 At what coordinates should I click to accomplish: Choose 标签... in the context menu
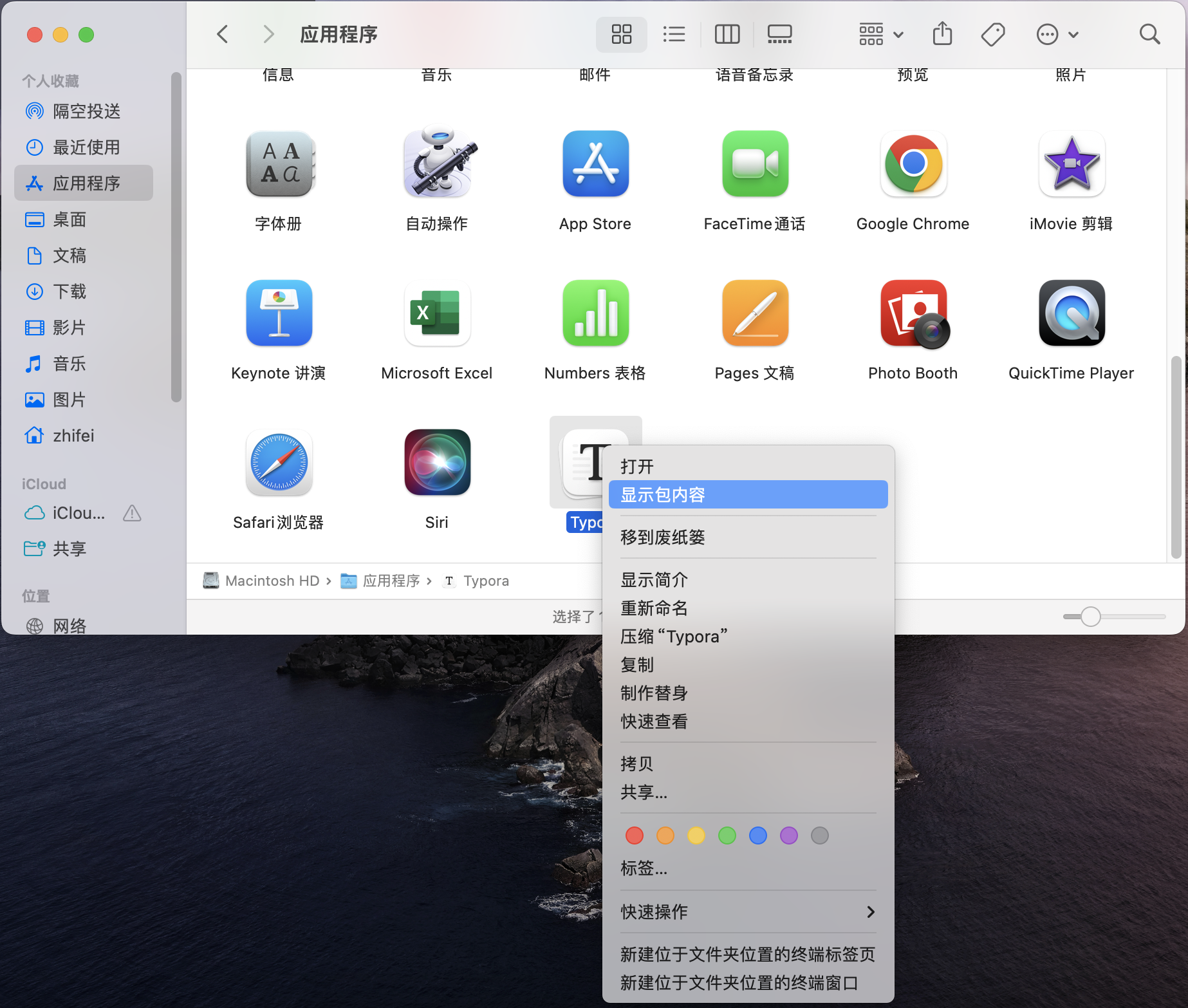pyautogui.click(x=748, y=868)
